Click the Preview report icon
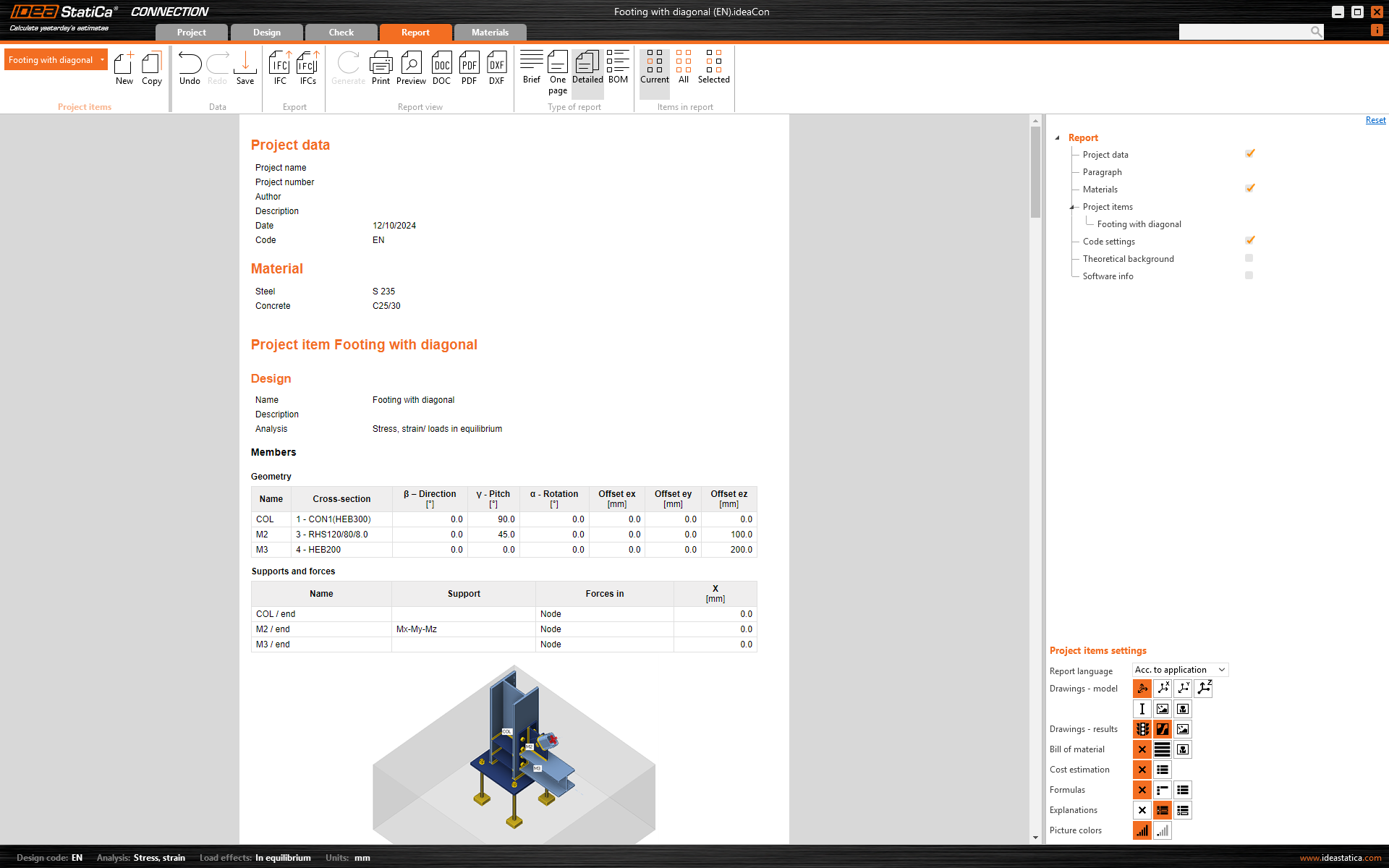Image resolution: width=1389 pixels, height=868 pixels. (x=411, y=68)
